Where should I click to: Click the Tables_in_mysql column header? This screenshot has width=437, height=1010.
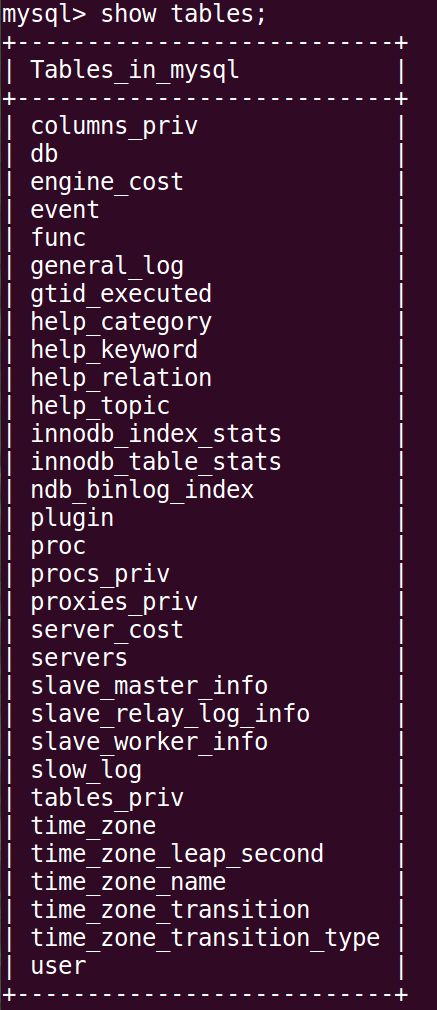135,70
